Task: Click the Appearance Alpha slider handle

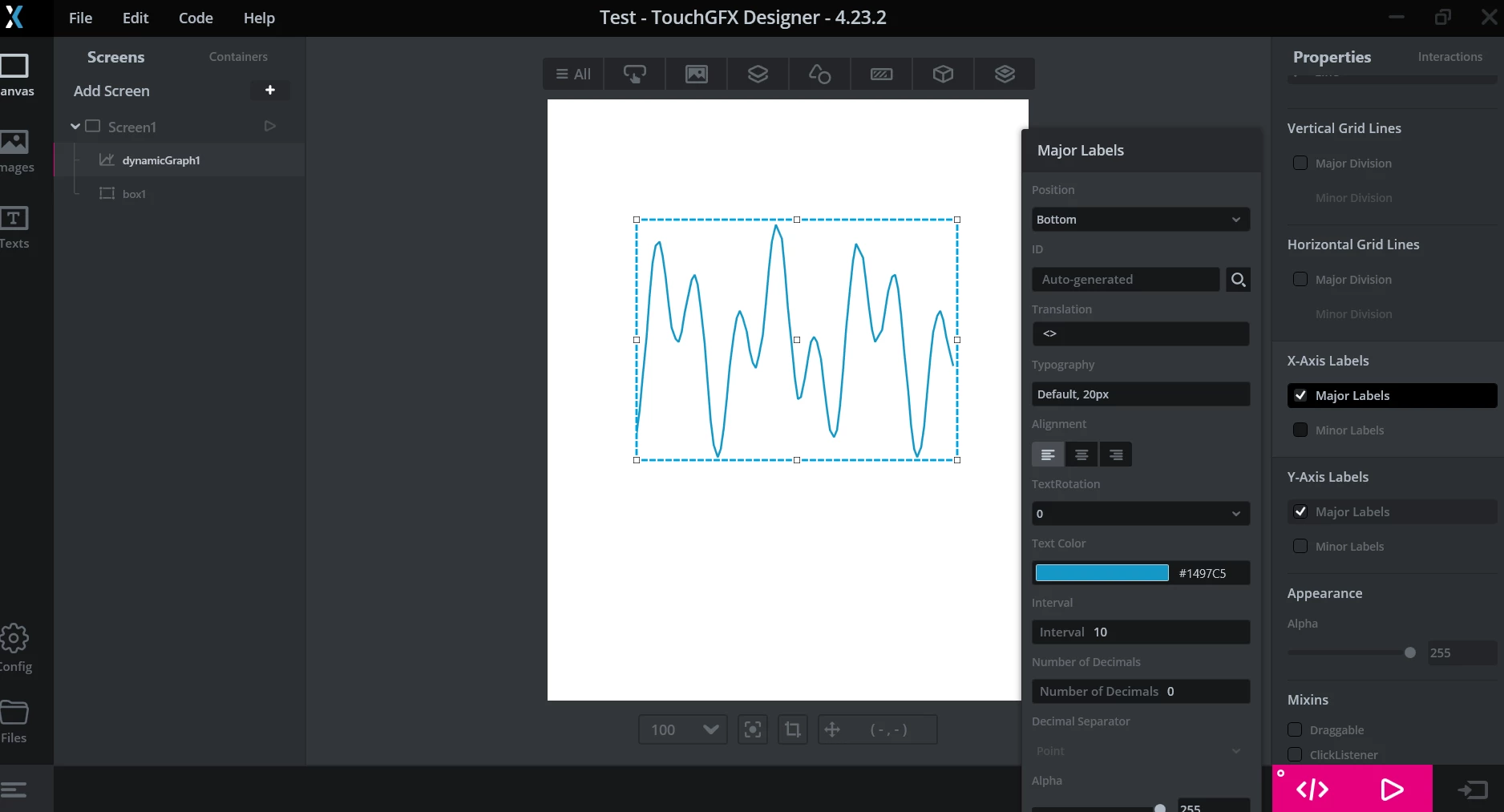Action: click(x=1410, y=652)
